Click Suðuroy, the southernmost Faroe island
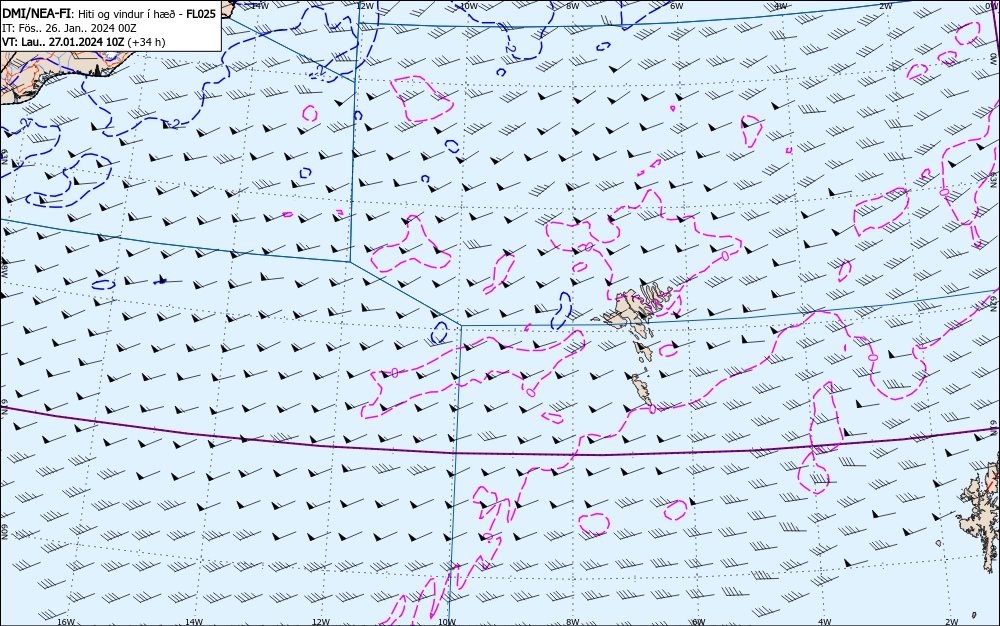 pyautogui.click(x=641, y=389)
